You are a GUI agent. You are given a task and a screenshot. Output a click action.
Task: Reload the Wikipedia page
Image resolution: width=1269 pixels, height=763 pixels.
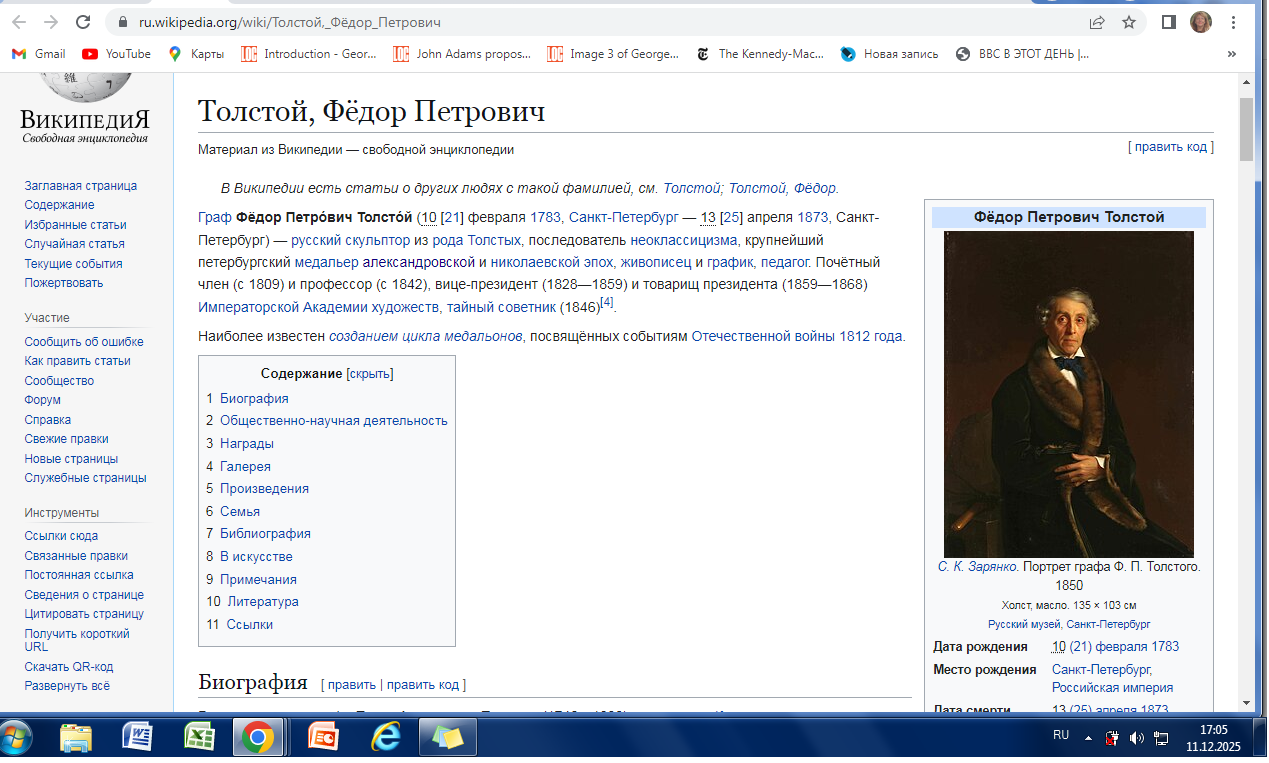click(x=83, y=22)
